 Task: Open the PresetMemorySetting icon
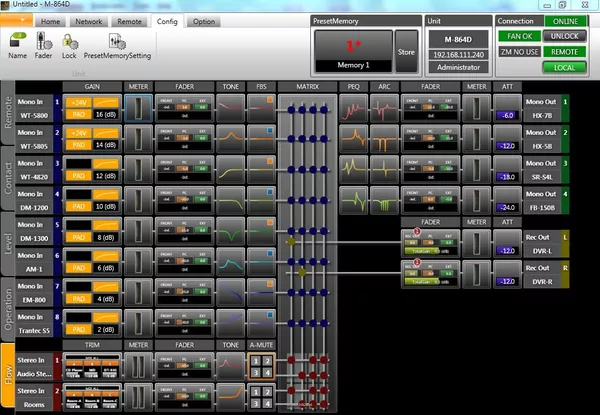117,46
